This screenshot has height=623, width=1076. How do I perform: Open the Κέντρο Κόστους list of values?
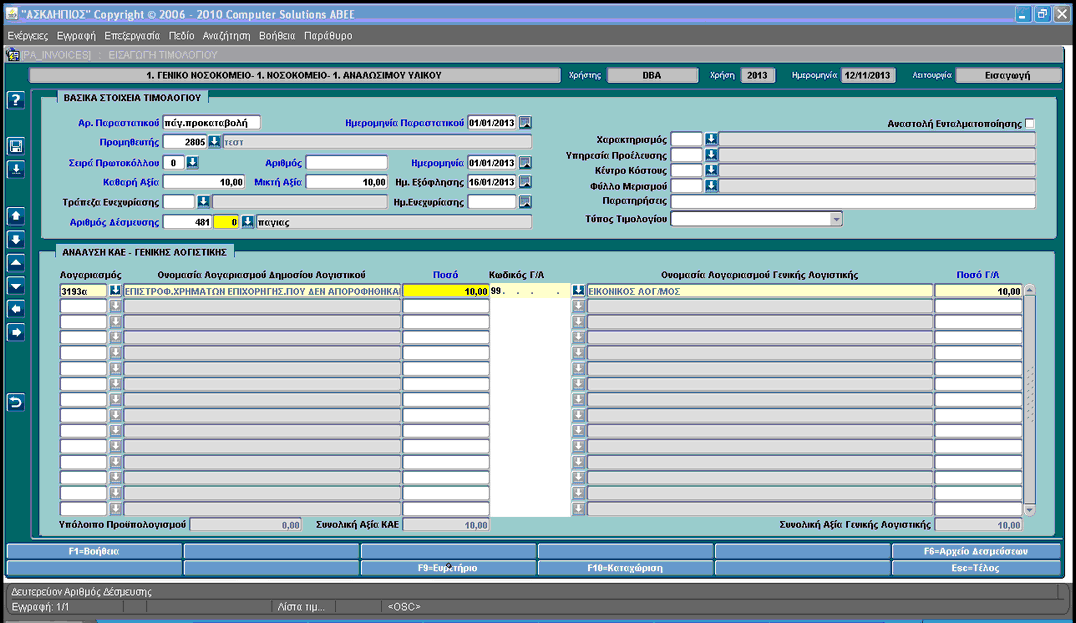711,170
